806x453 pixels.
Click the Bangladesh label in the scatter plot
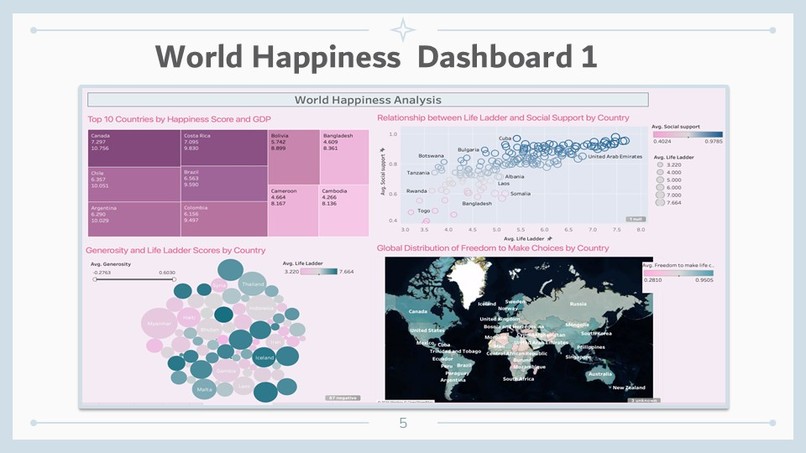(477, 204)
